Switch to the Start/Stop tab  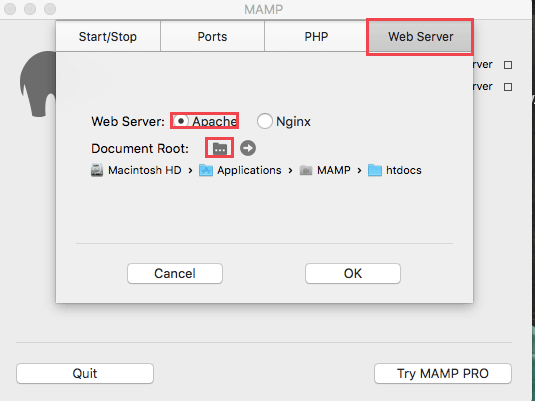108,37
